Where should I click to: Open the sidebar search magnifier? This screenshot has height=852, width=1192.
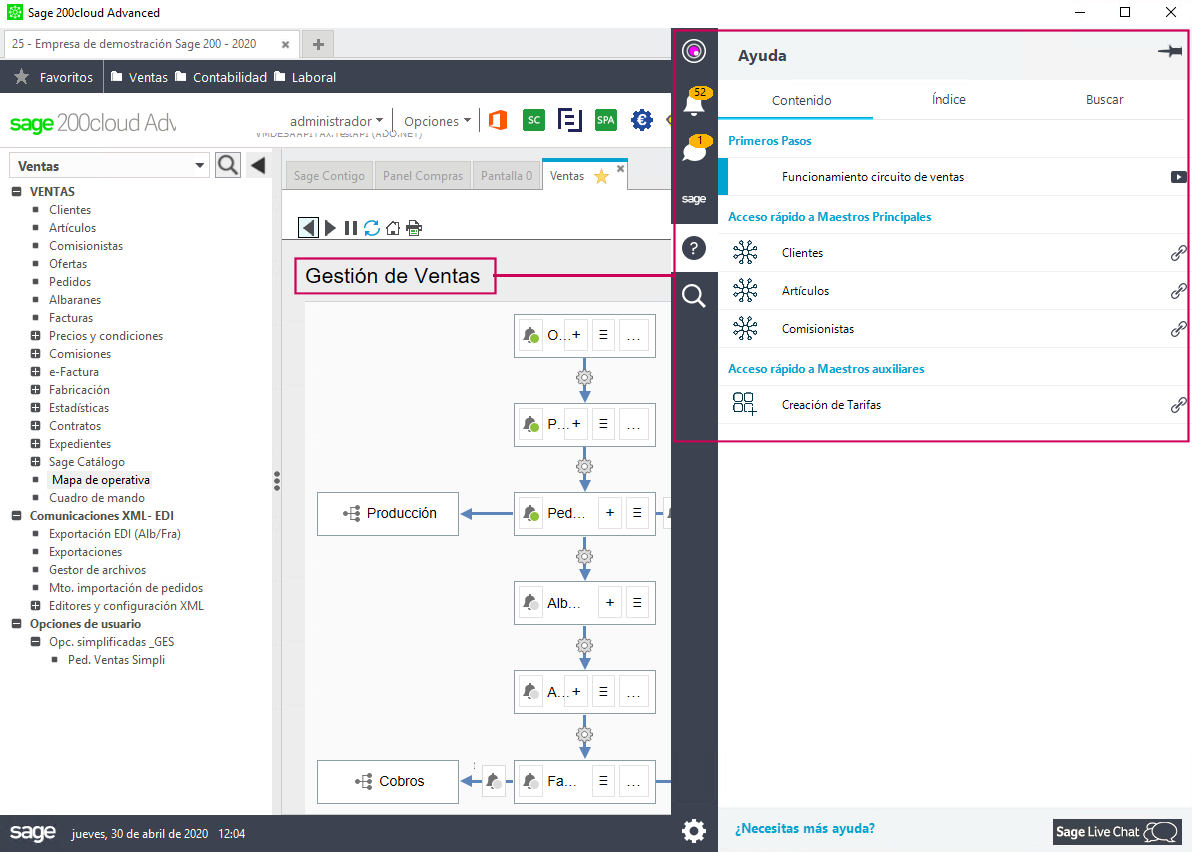pos(693,296)
